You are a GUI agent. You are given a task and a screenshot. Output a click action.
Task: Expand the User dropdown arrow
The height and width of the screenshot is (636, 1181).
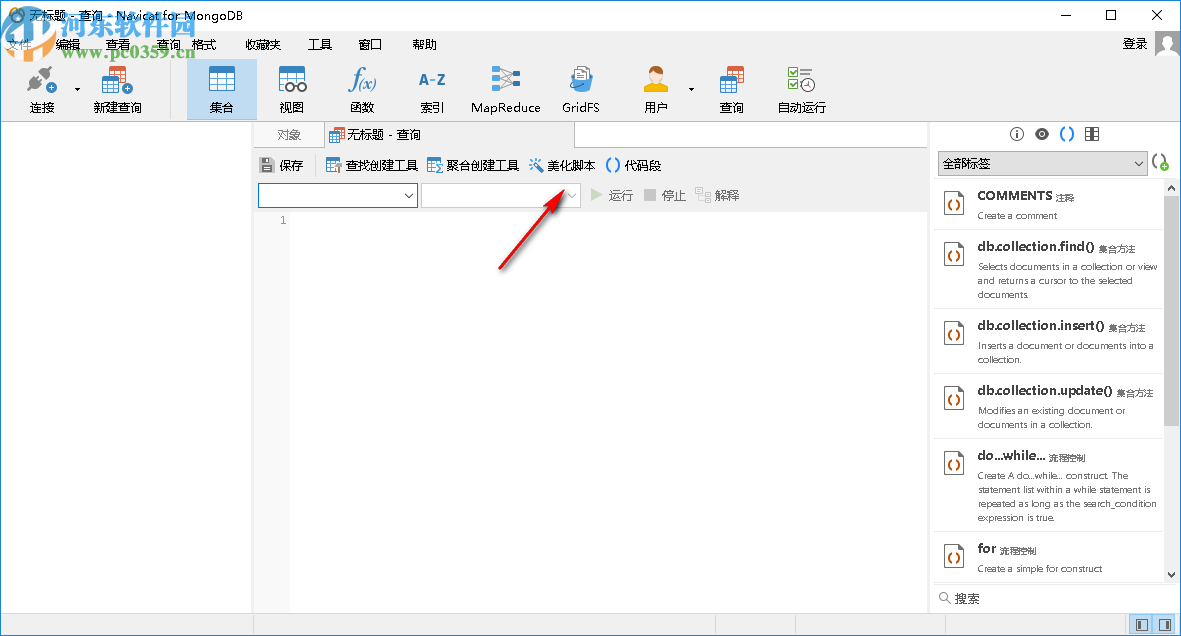tap(691, 90)
